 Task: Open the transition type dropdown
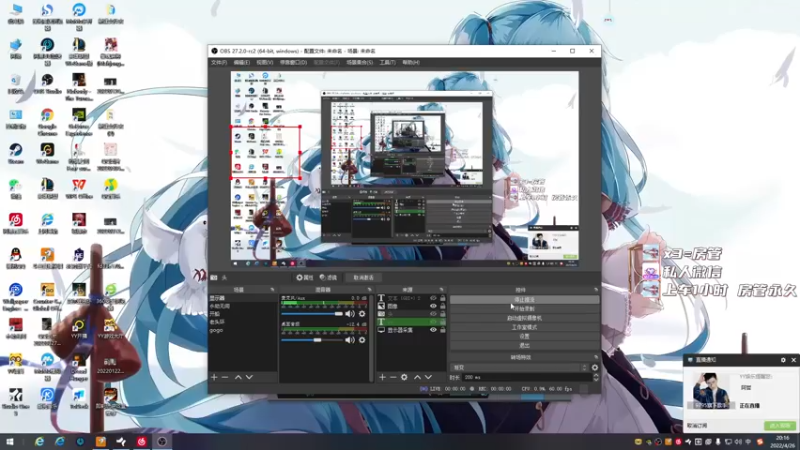(519, 367)
